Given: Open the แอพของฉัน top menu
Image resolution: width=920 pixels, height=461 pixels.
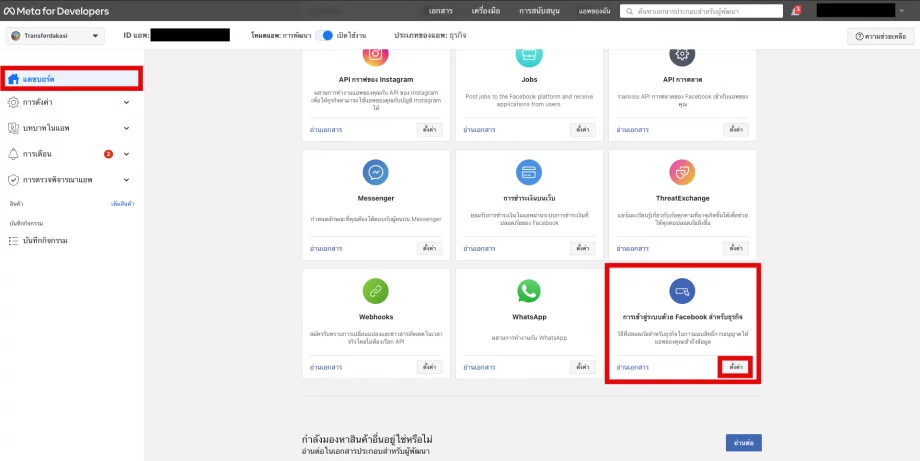Looking at the screenshot, I should pos(594,11).
